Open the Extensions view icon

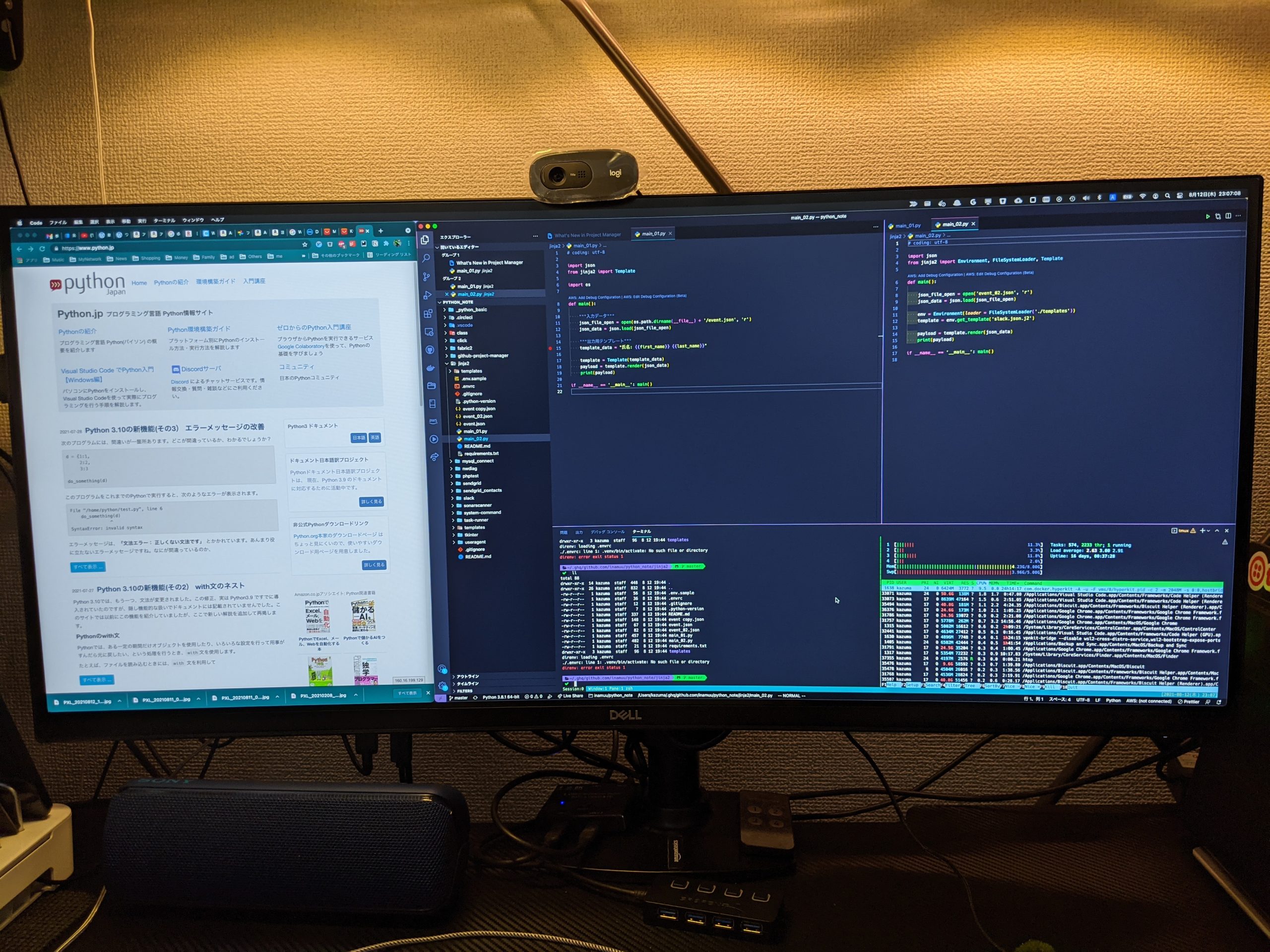(428, 314)
